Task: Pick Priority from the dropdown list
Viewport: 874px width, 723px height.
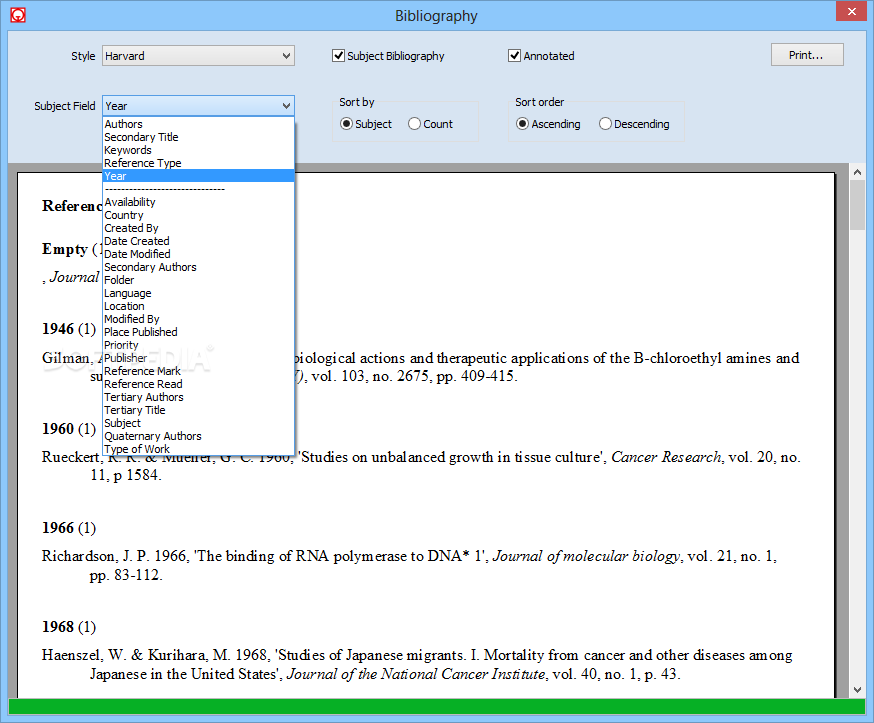Action: (198, 345)
